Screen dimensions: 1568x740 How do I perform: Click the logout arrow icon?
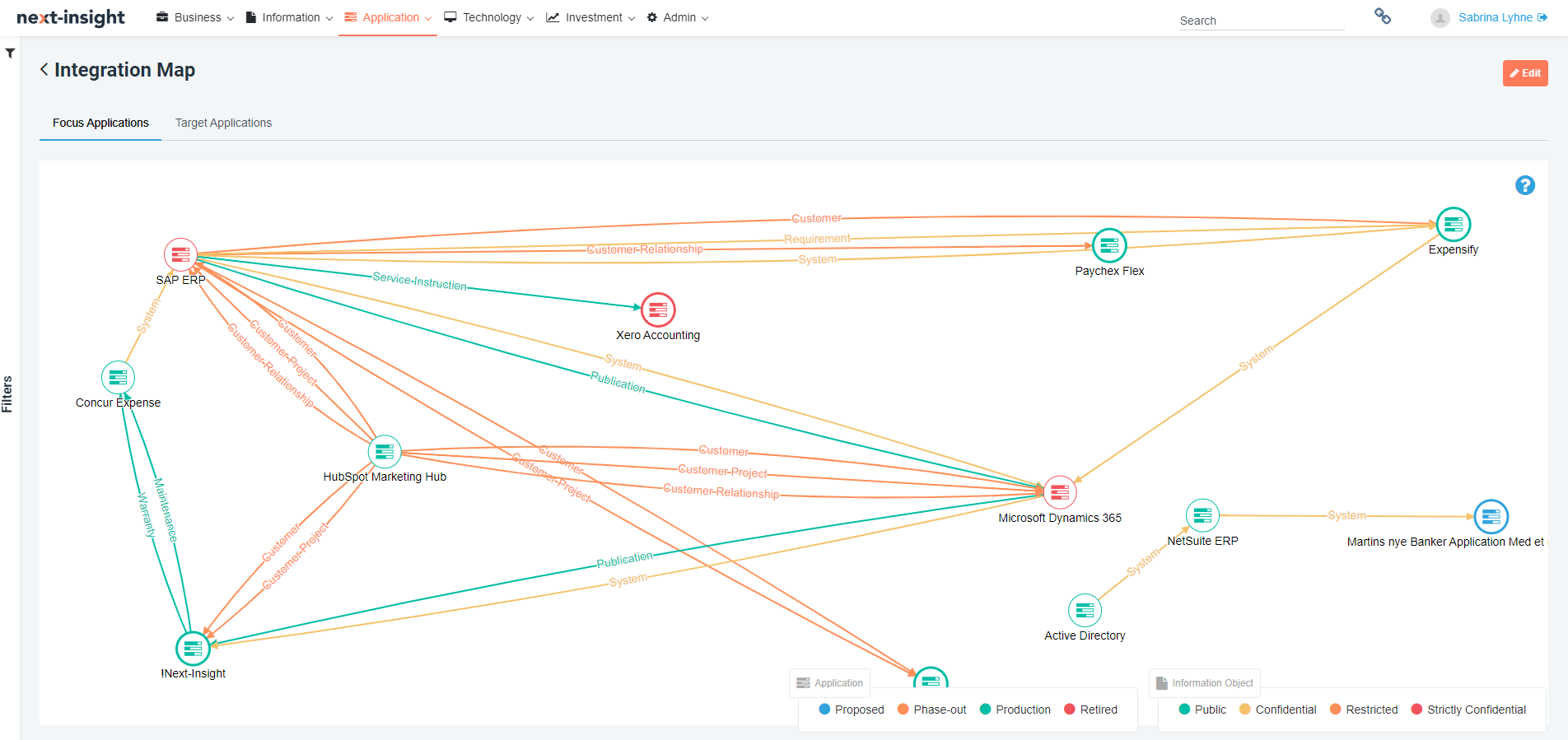1542,17
